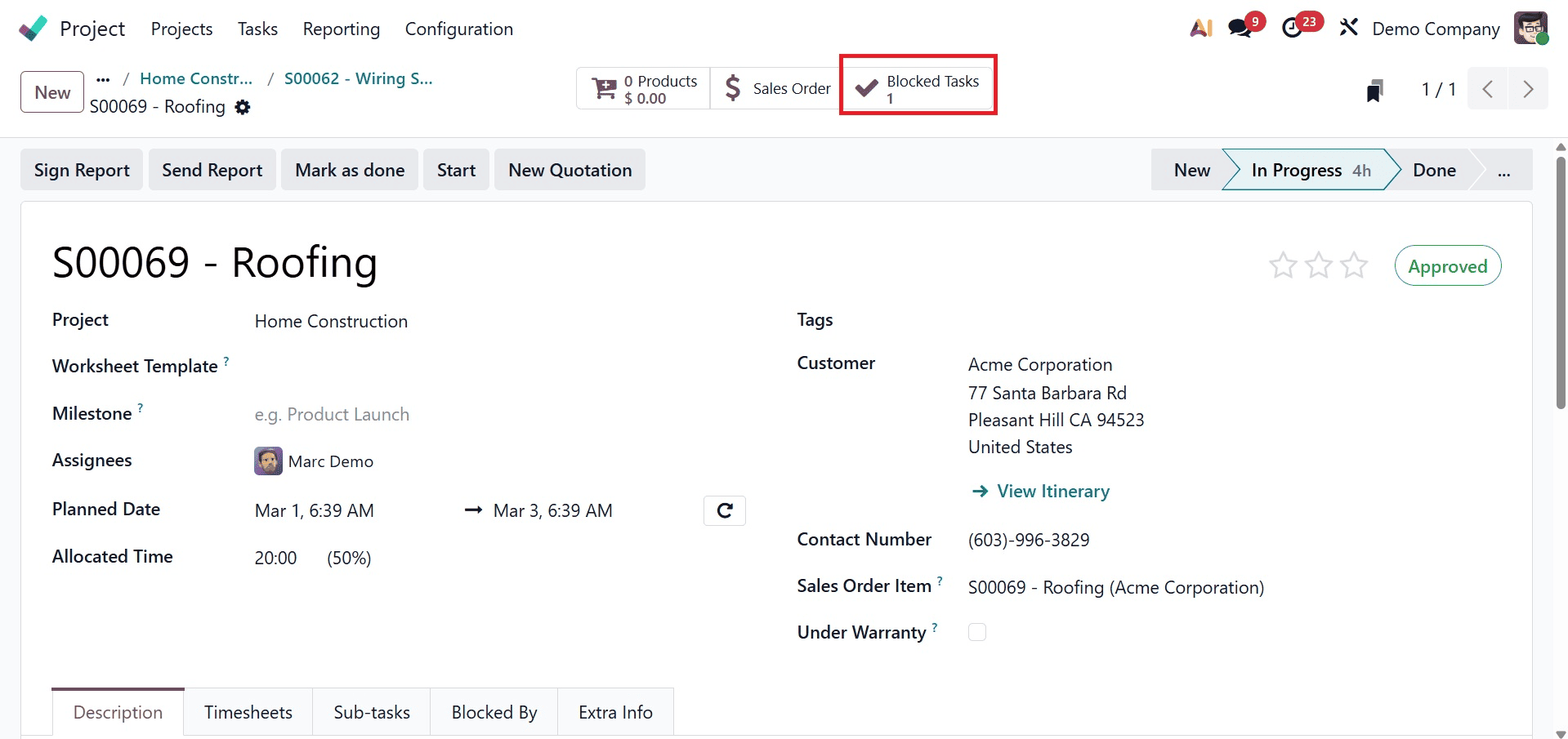Open the Sales Order smart button
The width and height of the screenshot is (1568, 739).
click(x=775, y=88)
